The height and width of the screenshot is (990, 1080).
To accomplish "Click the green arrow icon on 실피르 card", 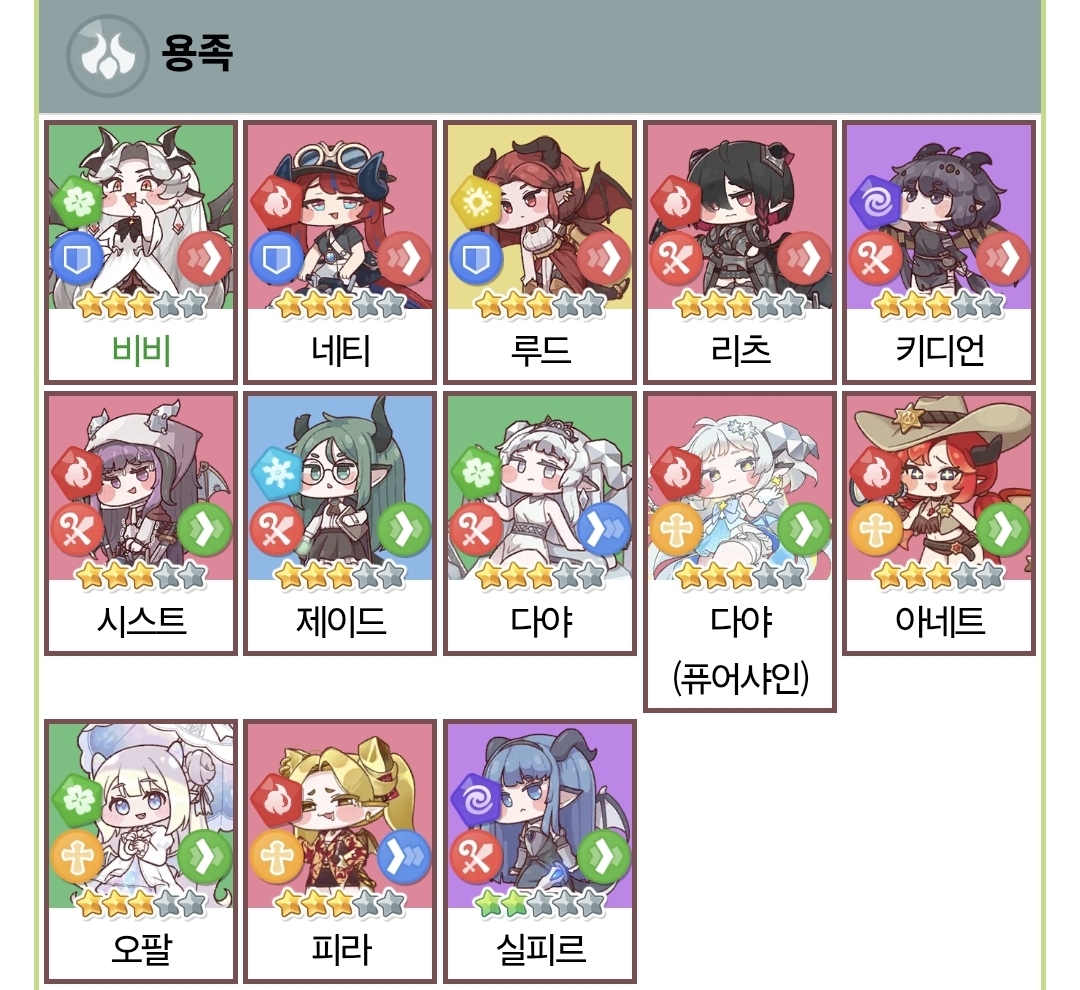I will click(604, 857).
